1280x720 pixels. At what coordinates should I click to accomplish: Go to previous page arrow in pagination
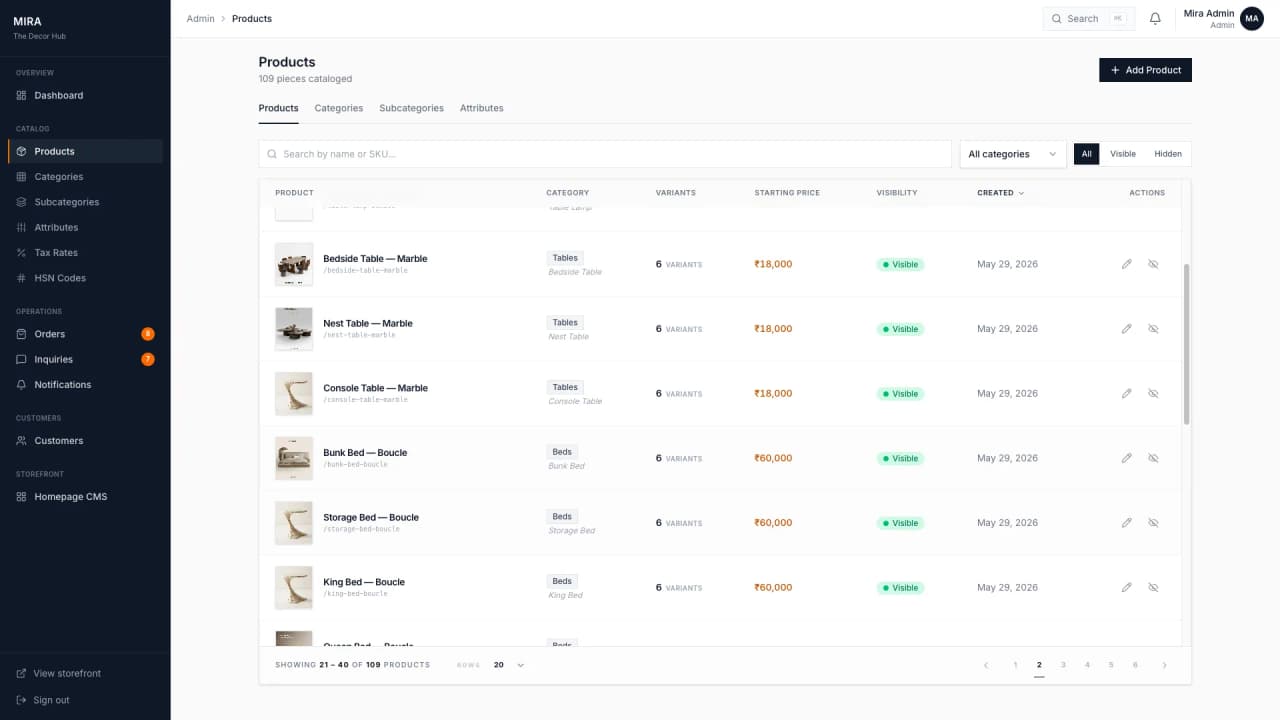point(986,665)
